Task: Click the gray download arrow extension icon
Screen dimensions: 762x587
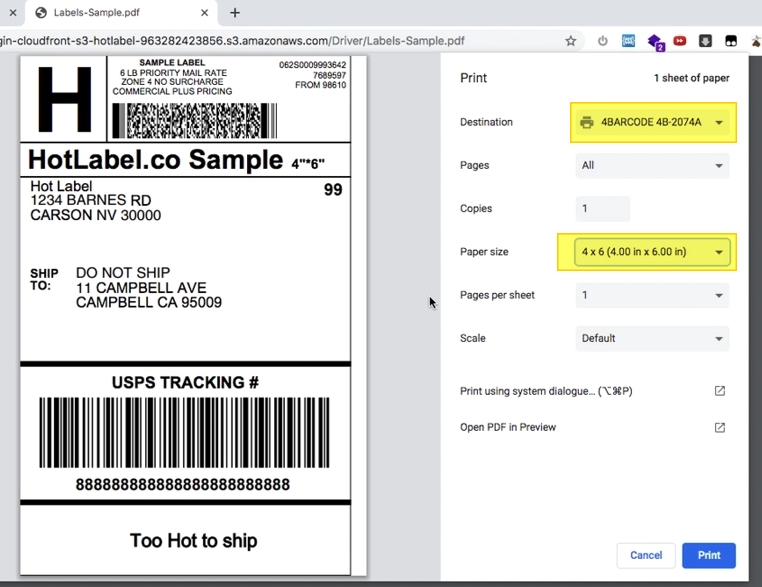Action: tap(705, 41)
